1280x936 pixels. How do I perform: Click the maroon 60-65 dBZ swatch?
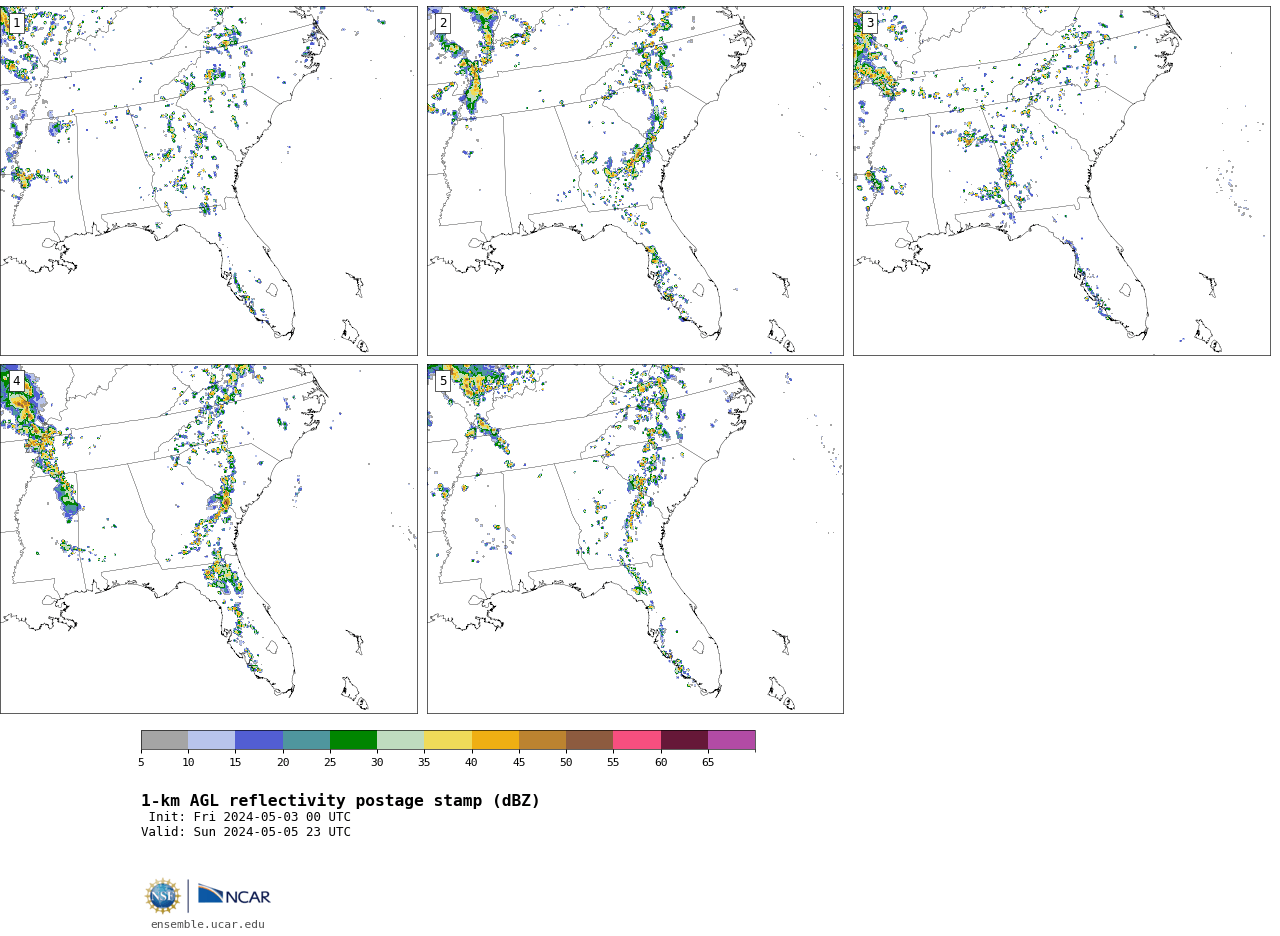click(684, 740)
